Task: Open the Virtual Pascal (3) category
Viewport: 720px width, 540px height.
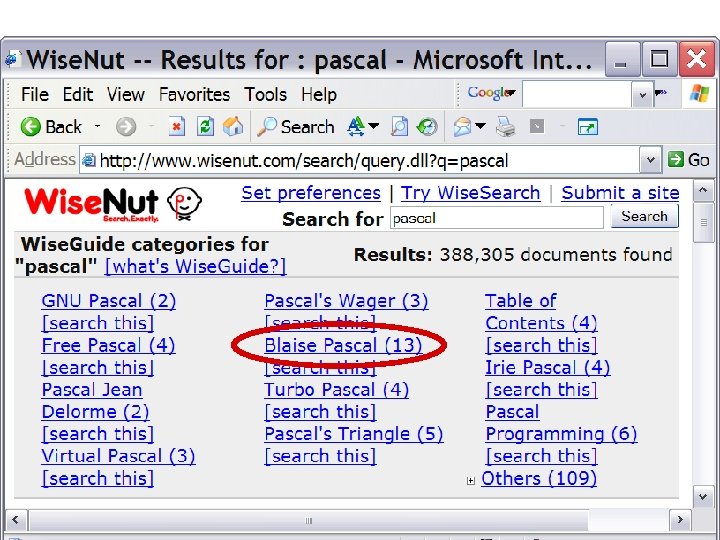Action: [x=118, y=456]
